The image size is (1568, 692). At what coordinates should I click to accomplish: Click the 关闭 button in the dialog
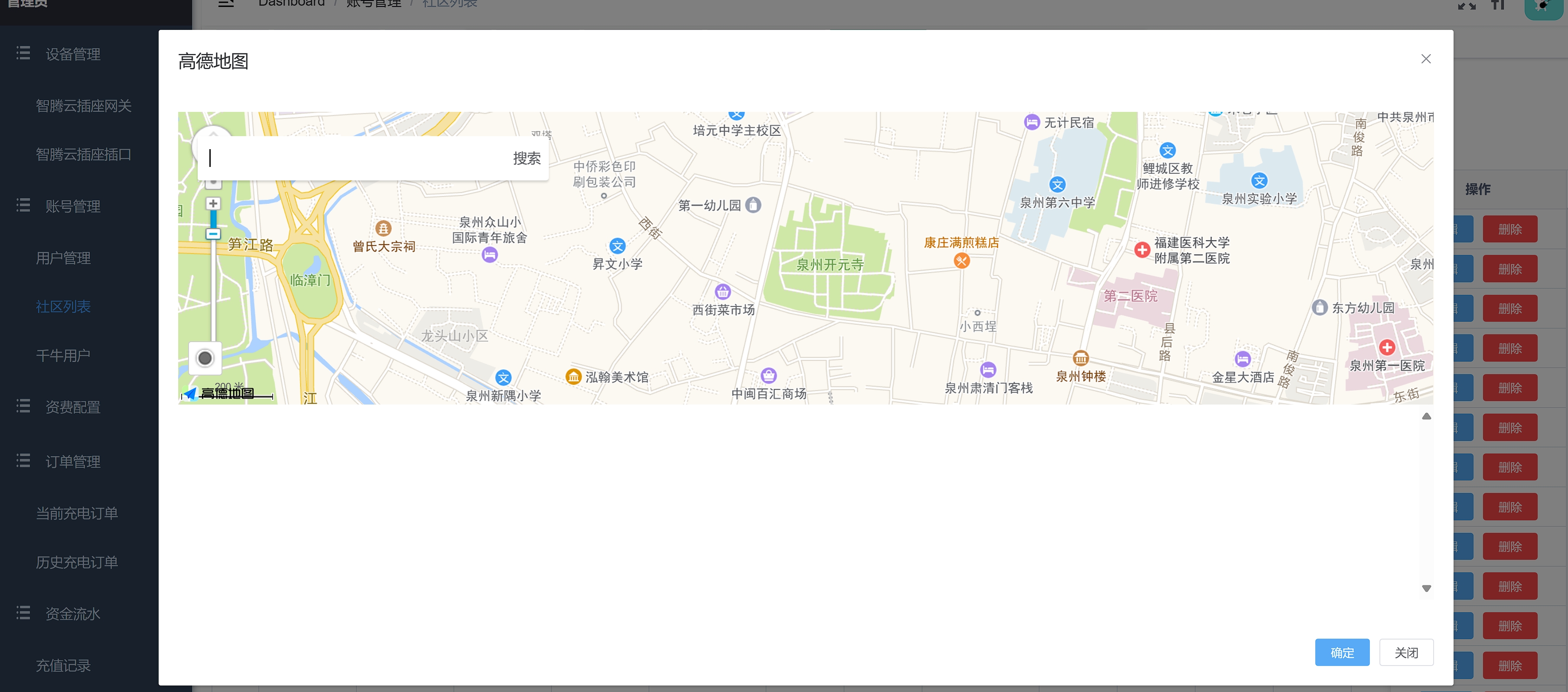1406,653
